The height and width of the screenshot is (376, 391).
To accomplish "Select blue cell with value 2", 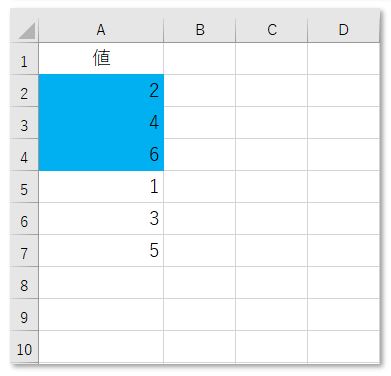I will [101, 91].
